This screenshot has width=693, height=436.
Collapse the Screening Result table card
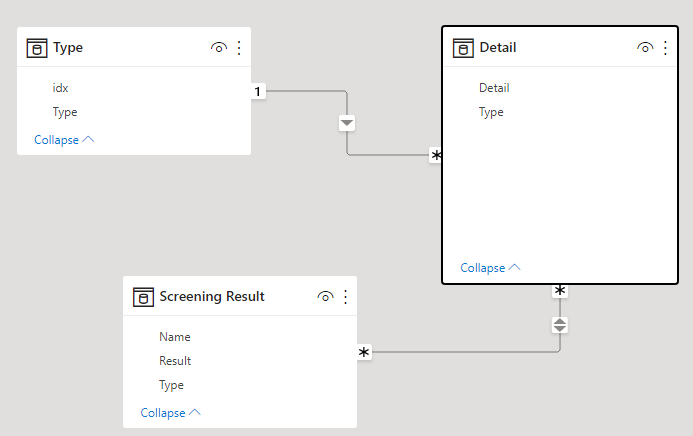click(x=171, y=413)
